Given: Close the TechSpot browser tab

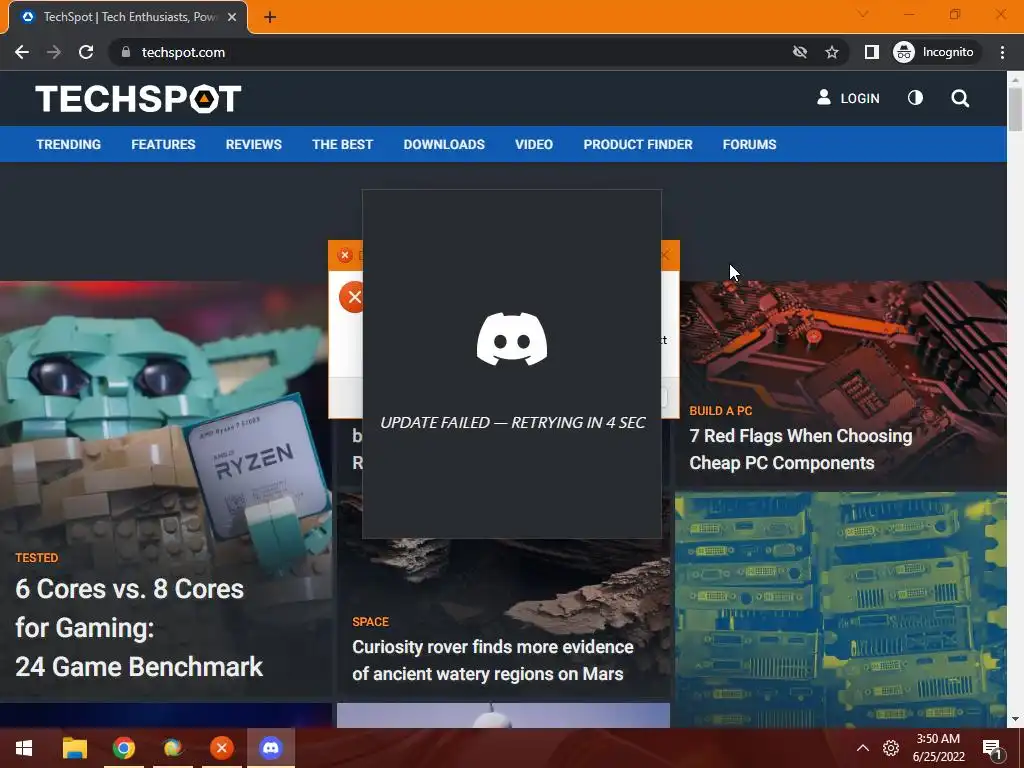Looking at the screenshot, I should (232, 18).
